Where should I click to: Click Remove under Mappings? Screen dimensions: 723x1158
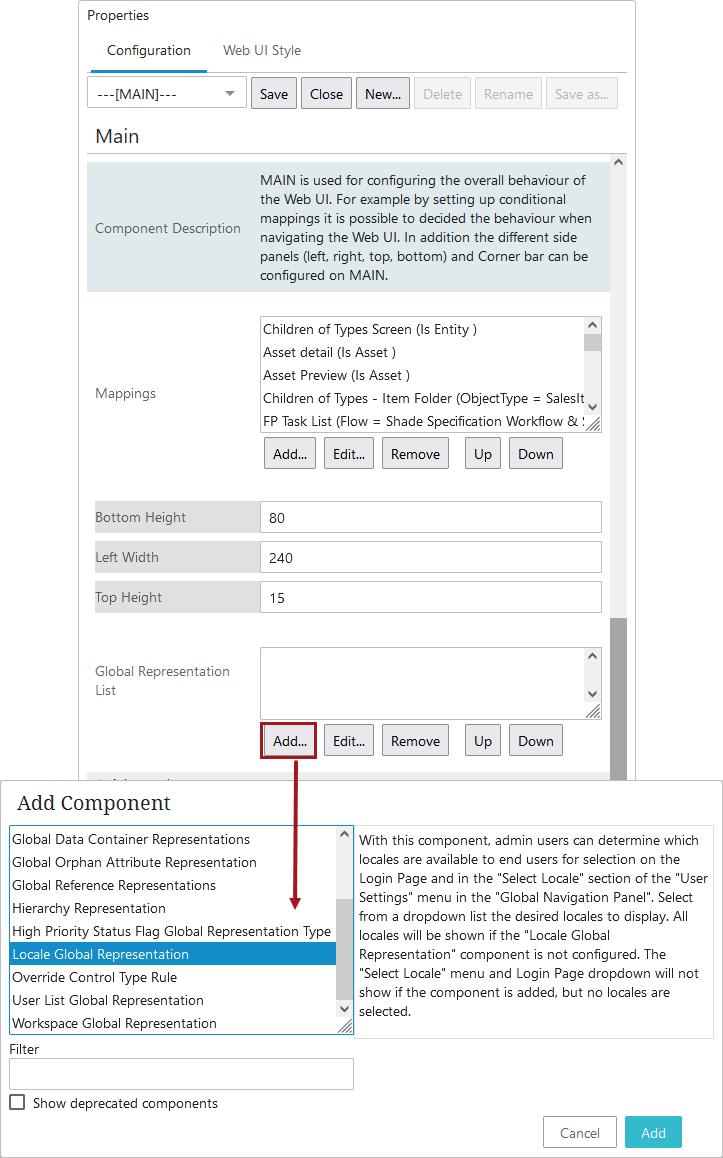[x=415, y=453]
